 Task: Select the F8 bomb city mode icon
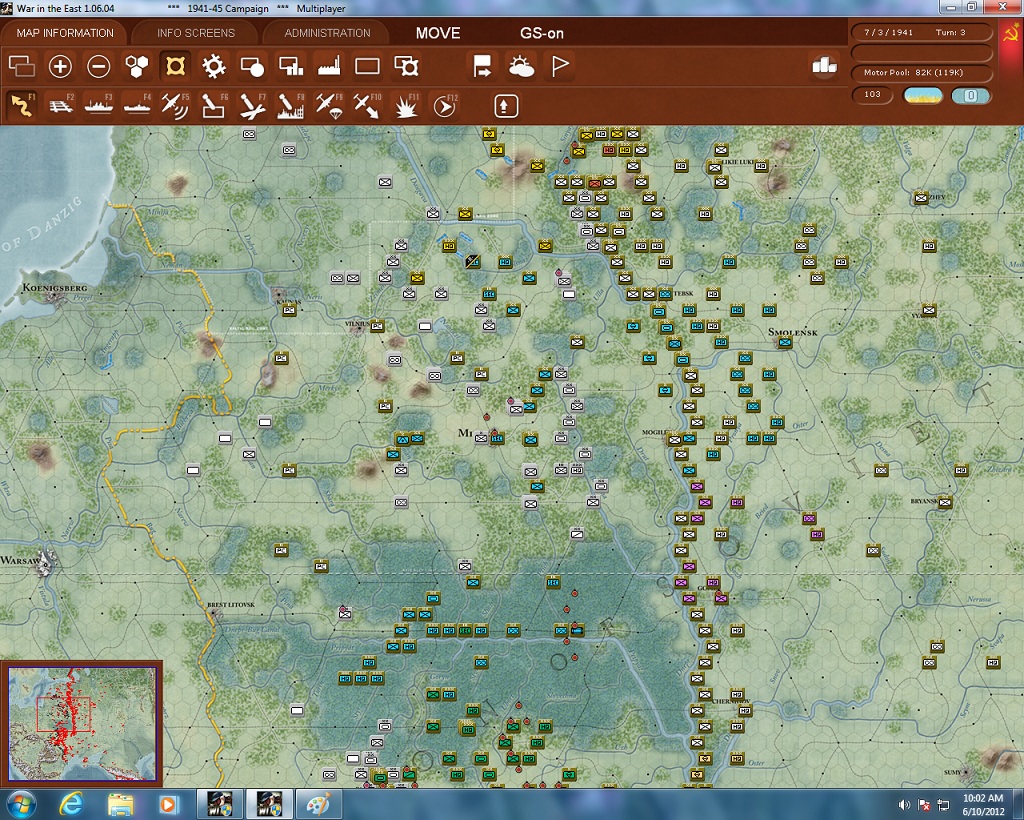[291, 106]
